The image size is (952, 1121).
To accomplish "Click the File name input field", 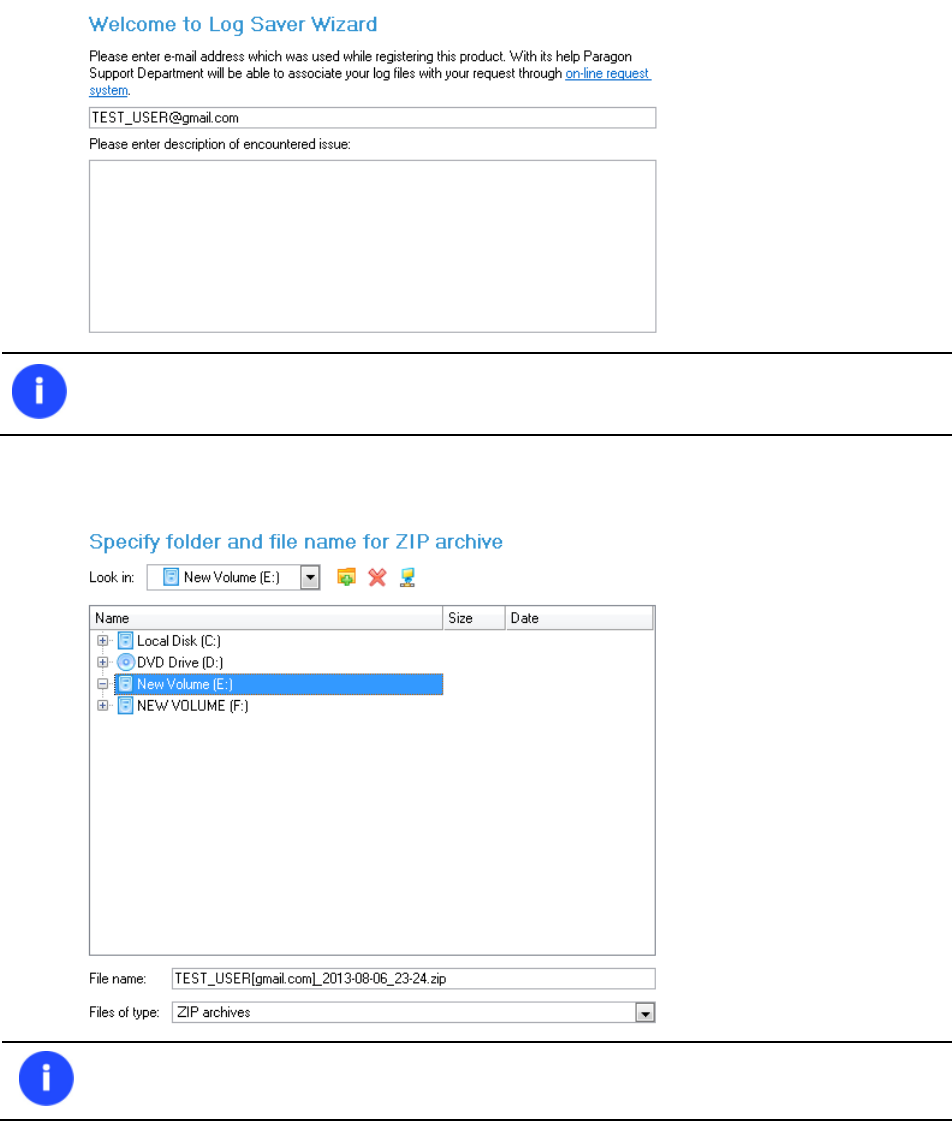I will [x=413, y=979].
